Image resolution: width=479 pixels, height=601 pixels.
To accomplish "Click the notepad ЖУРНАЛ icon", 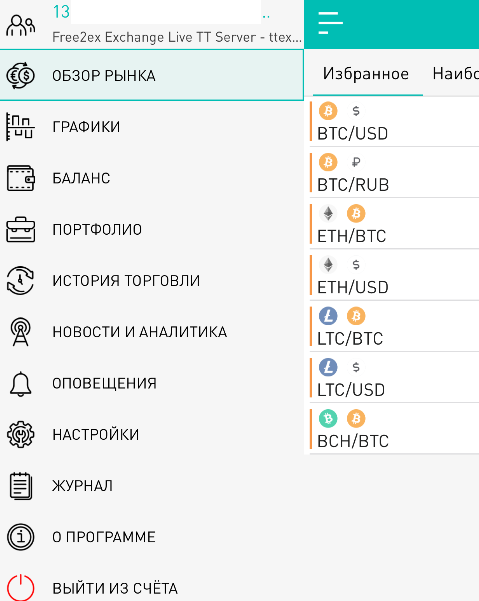I will pyautogui.click(x=20, y=486).
